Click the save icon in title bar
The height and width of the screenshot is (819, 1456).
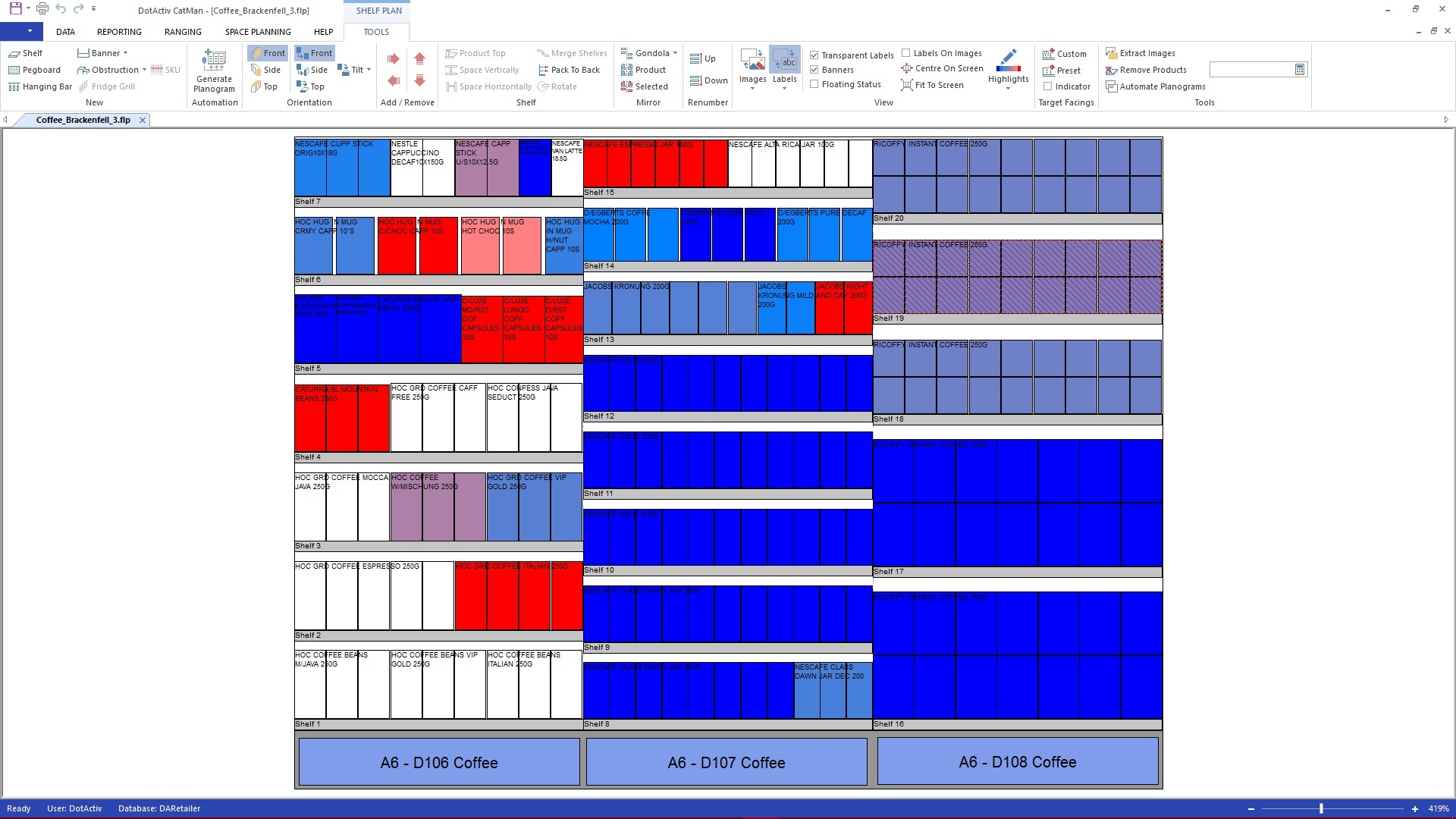click(15, 9)
